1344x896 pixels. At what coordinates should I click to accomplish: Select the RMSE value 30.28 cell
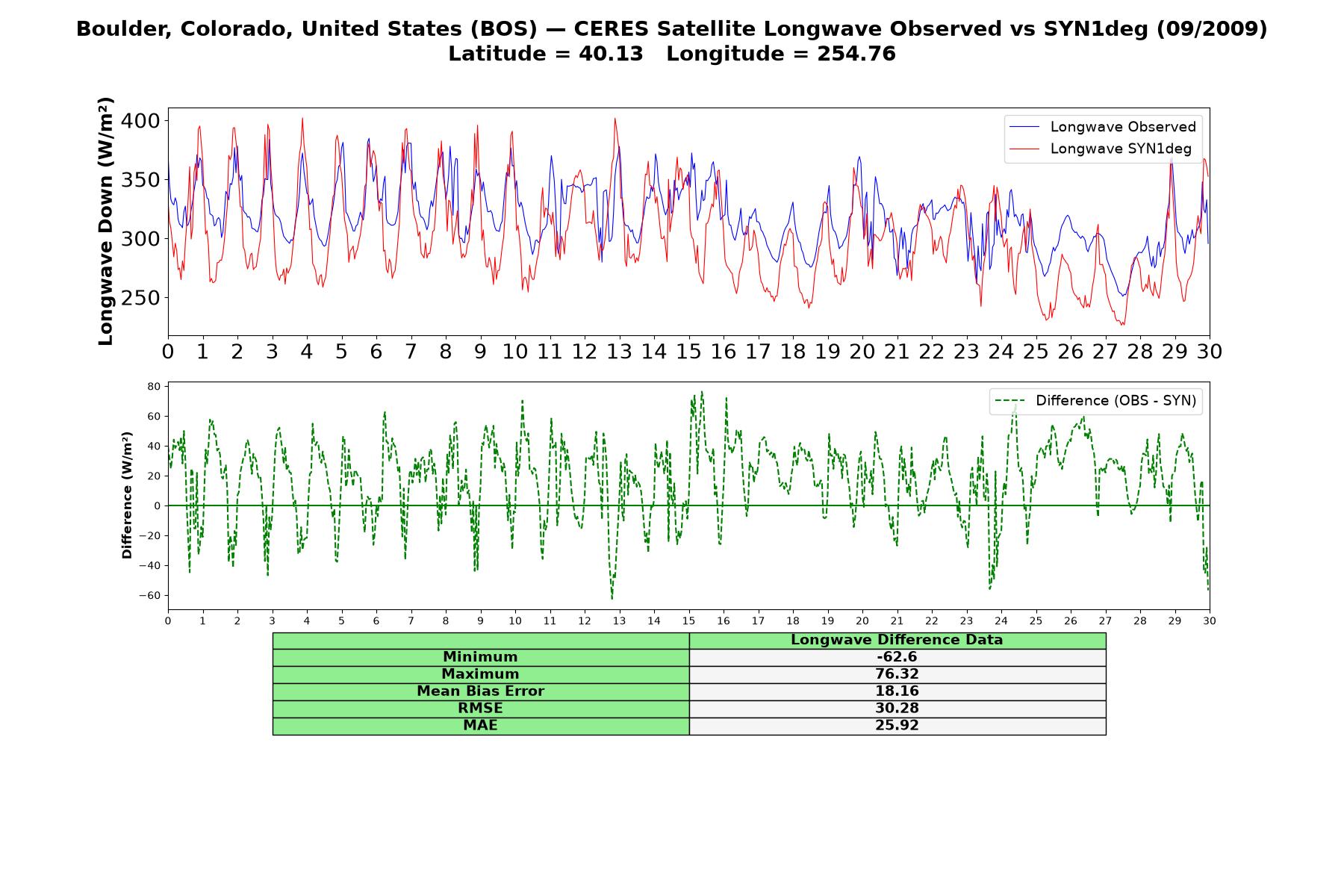coord(897,709)
